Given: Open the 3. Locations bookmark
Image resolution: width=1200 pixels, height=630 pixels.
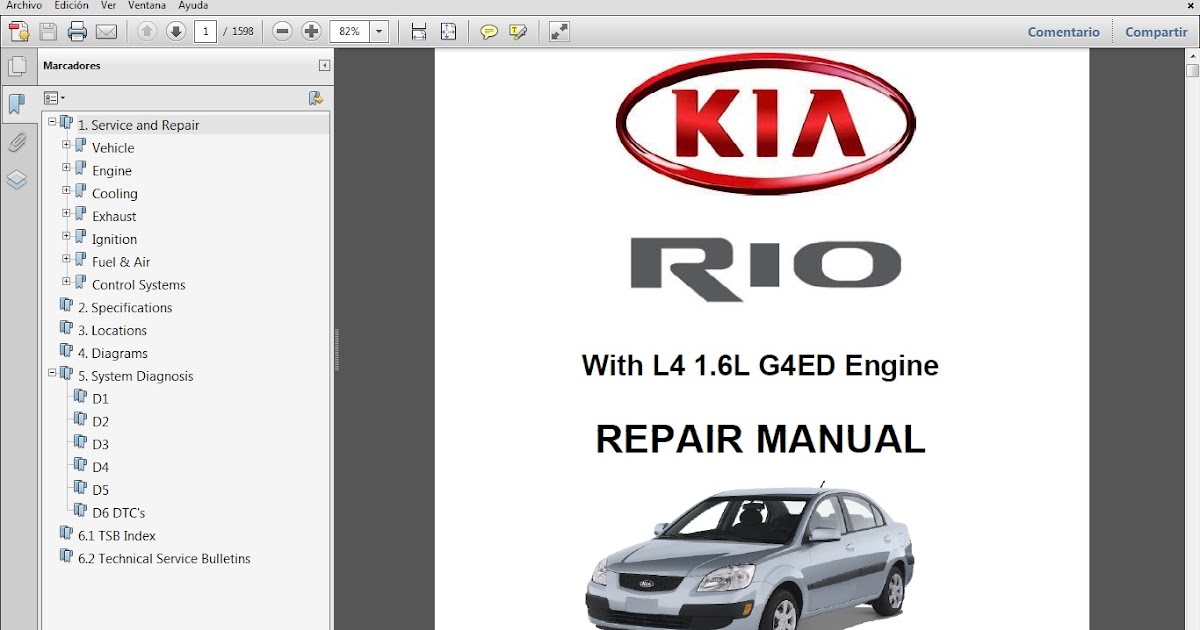Looking at the screenshot, I should pos(112,330).
